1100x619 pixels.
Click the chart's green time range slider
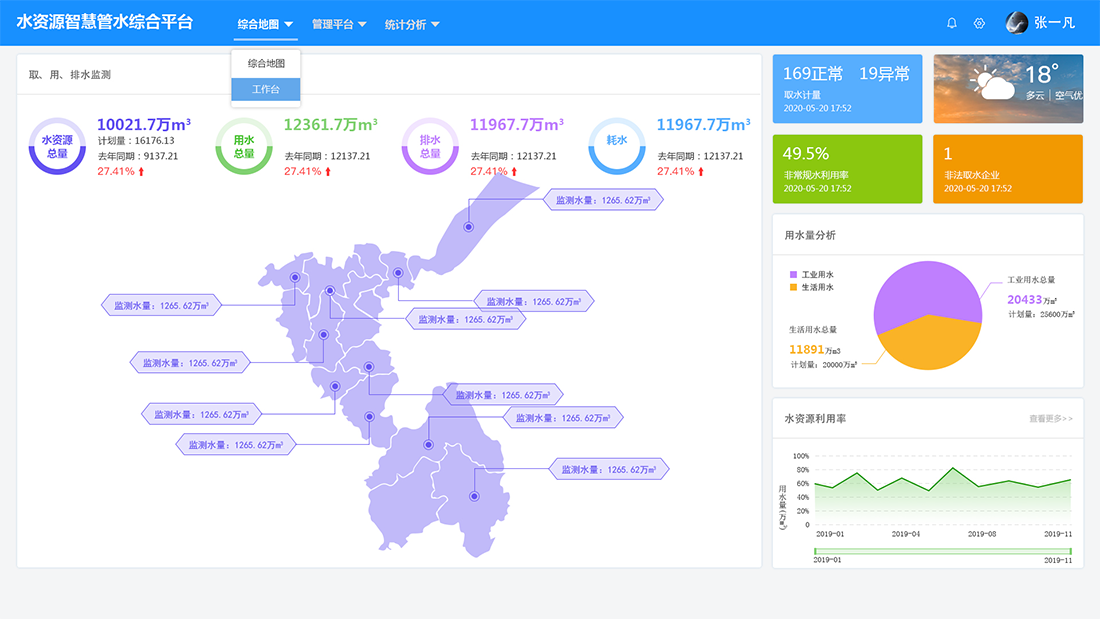coord(942,551)
